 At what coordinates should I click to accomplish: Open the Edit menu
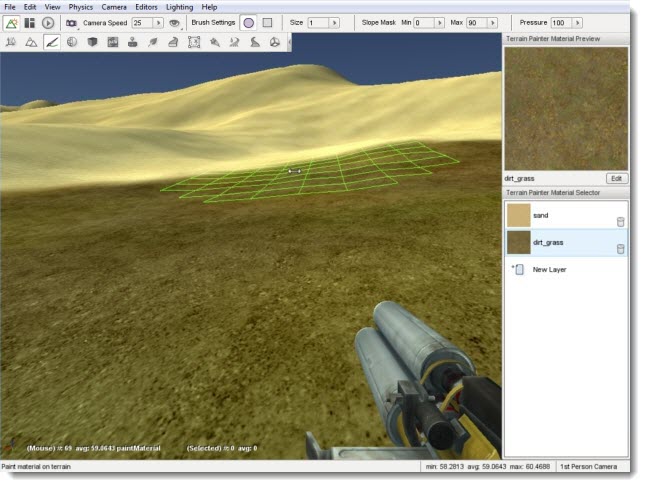tap(30, 7)
